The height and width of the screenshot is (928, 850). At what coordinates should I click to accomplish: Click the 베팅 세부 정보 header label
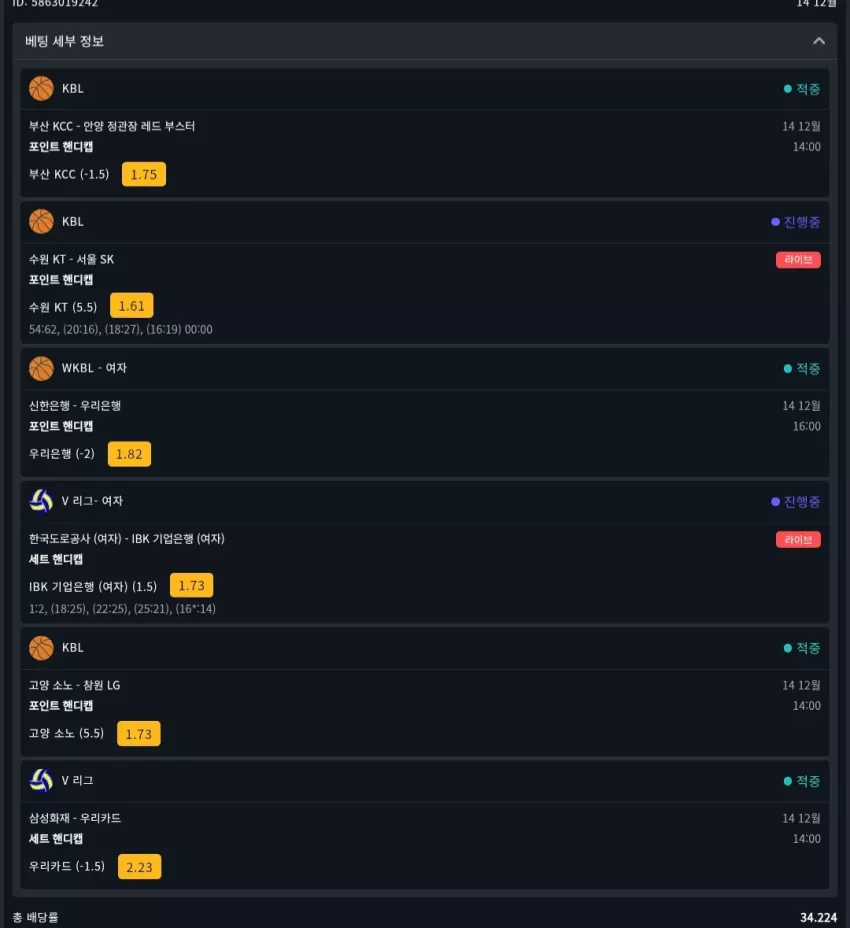pyautogui.click(x=65, y=41)
